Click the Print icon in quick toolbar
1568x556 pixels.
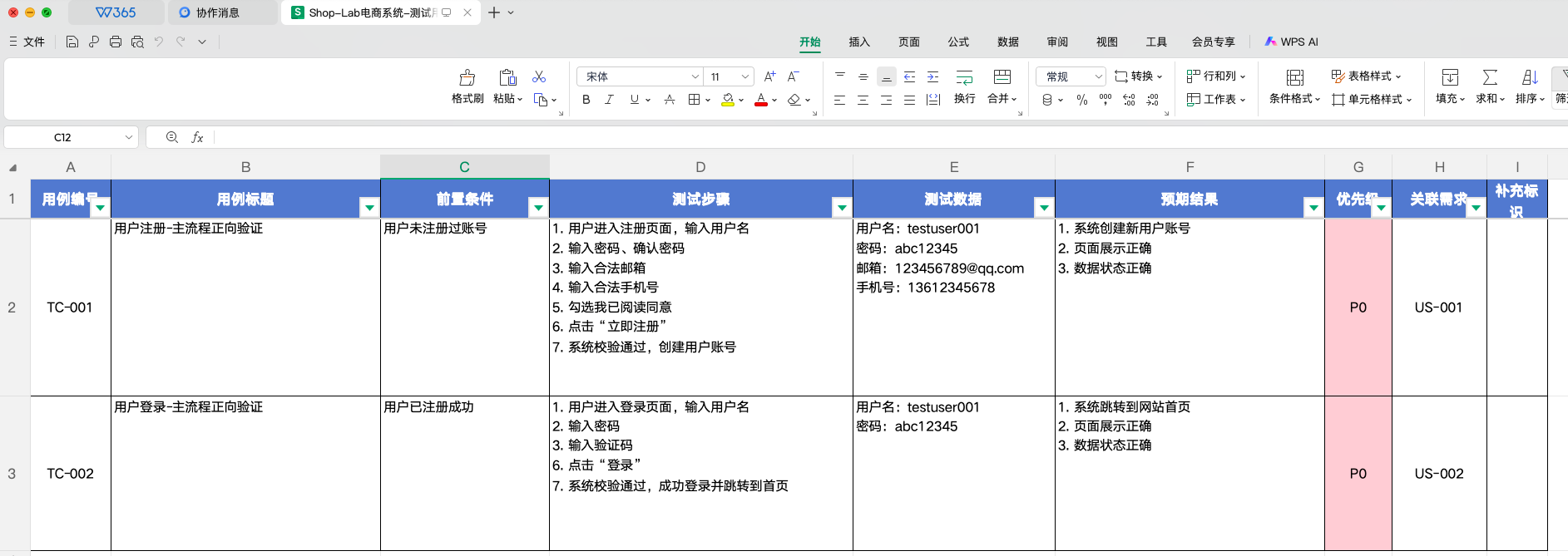point(116,42)
